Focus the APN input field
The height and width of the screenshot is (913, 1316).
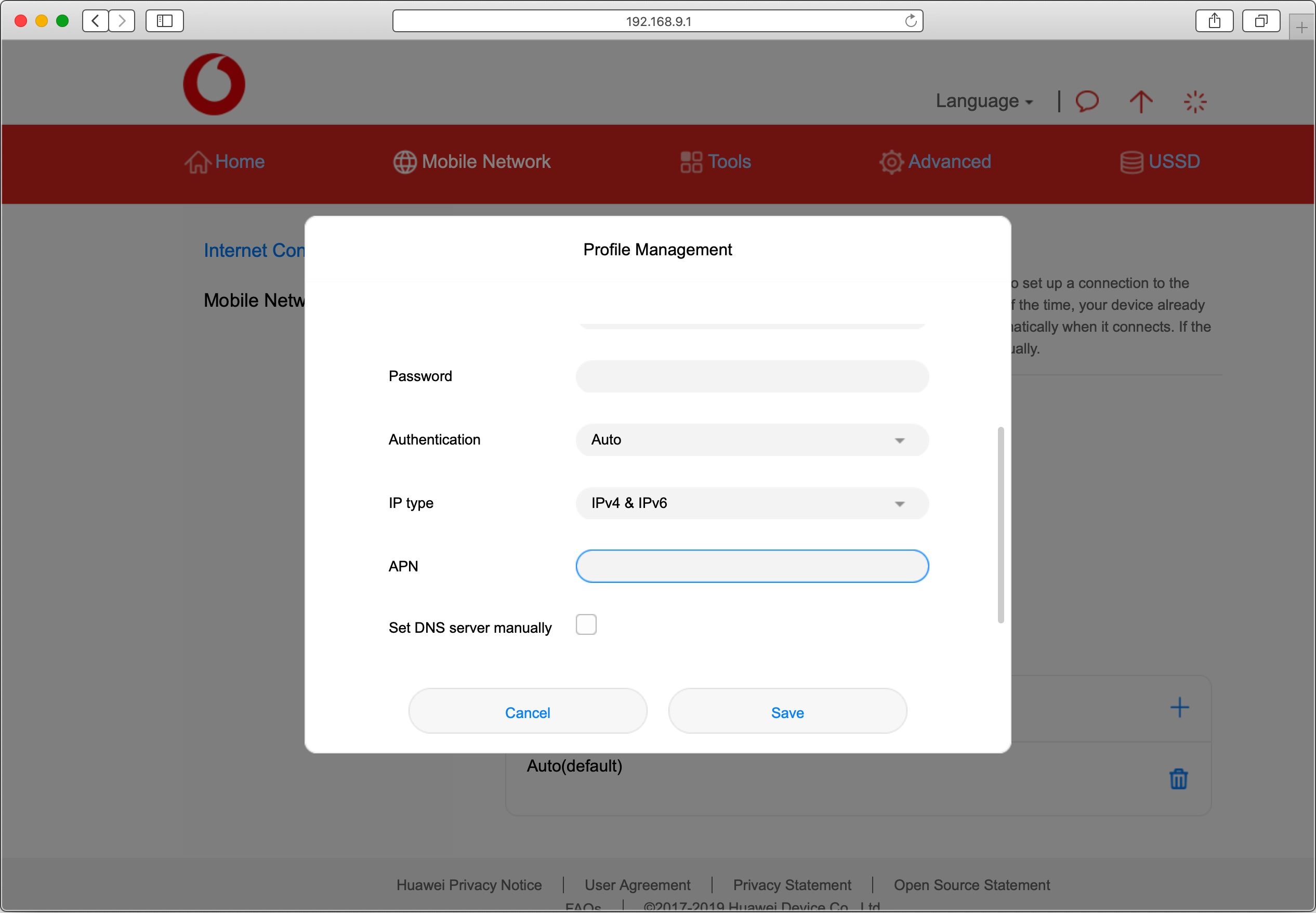point(752,566)
